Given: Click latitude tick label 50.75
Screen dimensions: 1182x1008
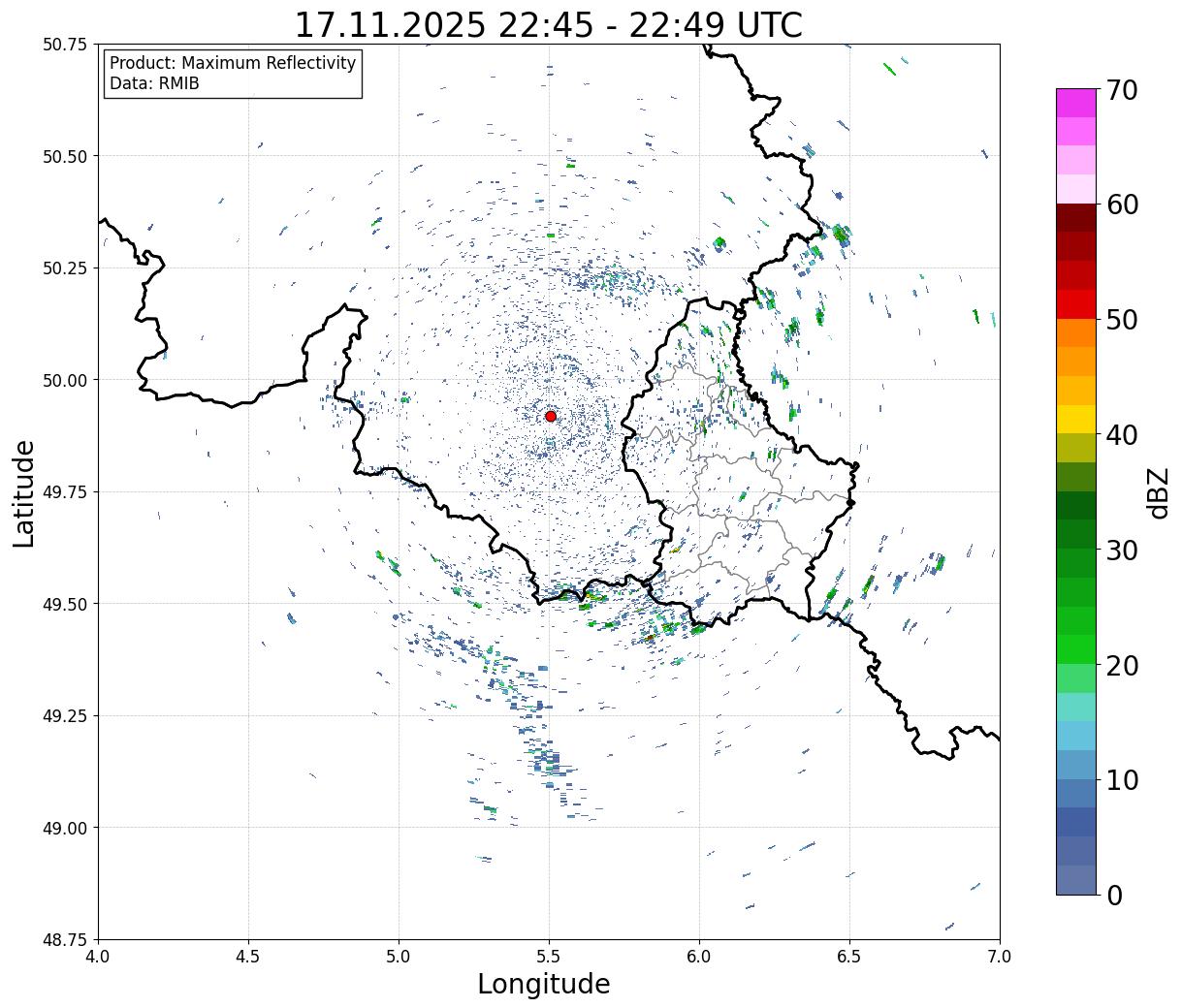Looking at the screenshot, I should pyautogui.click(x=65, y=45).
